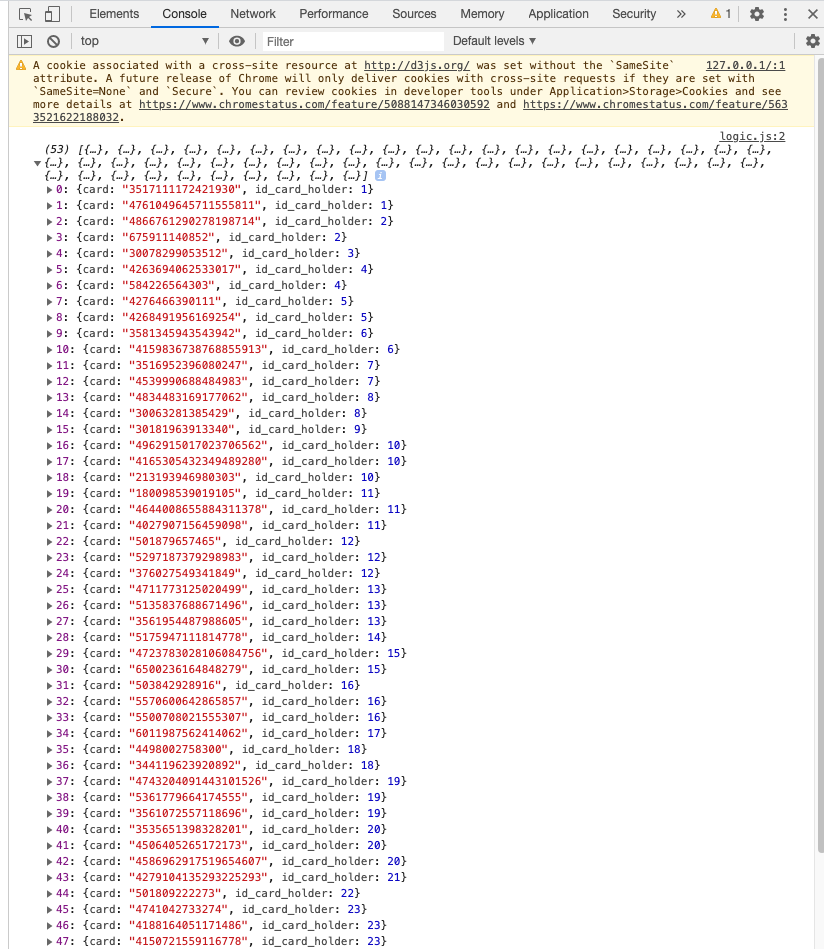Expand array entry 42 with card 4586962917519654607
The height and width of the screenshot is (949, 824).
49,861
